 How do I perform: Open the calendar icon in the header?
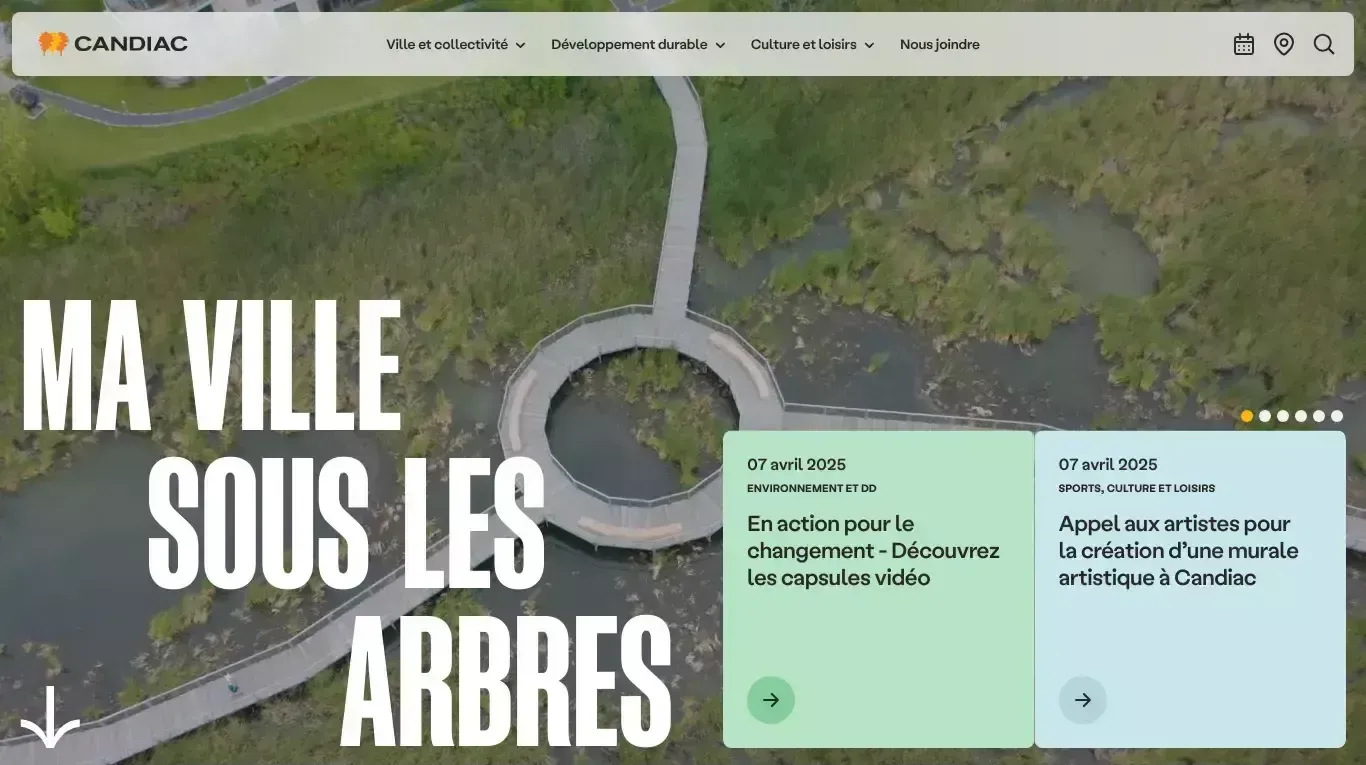(x=1244, y=44)
